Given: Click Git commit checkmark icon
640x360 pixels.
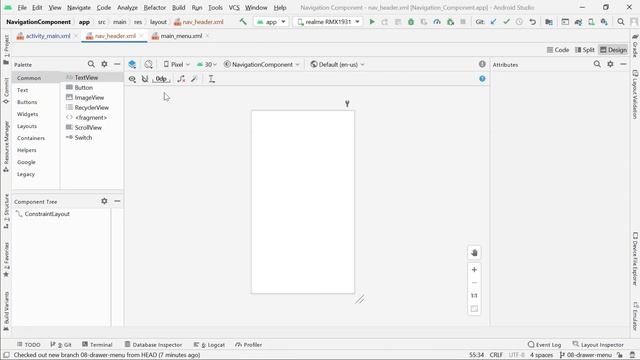Looking at the screenshot, I should (507, 22).
